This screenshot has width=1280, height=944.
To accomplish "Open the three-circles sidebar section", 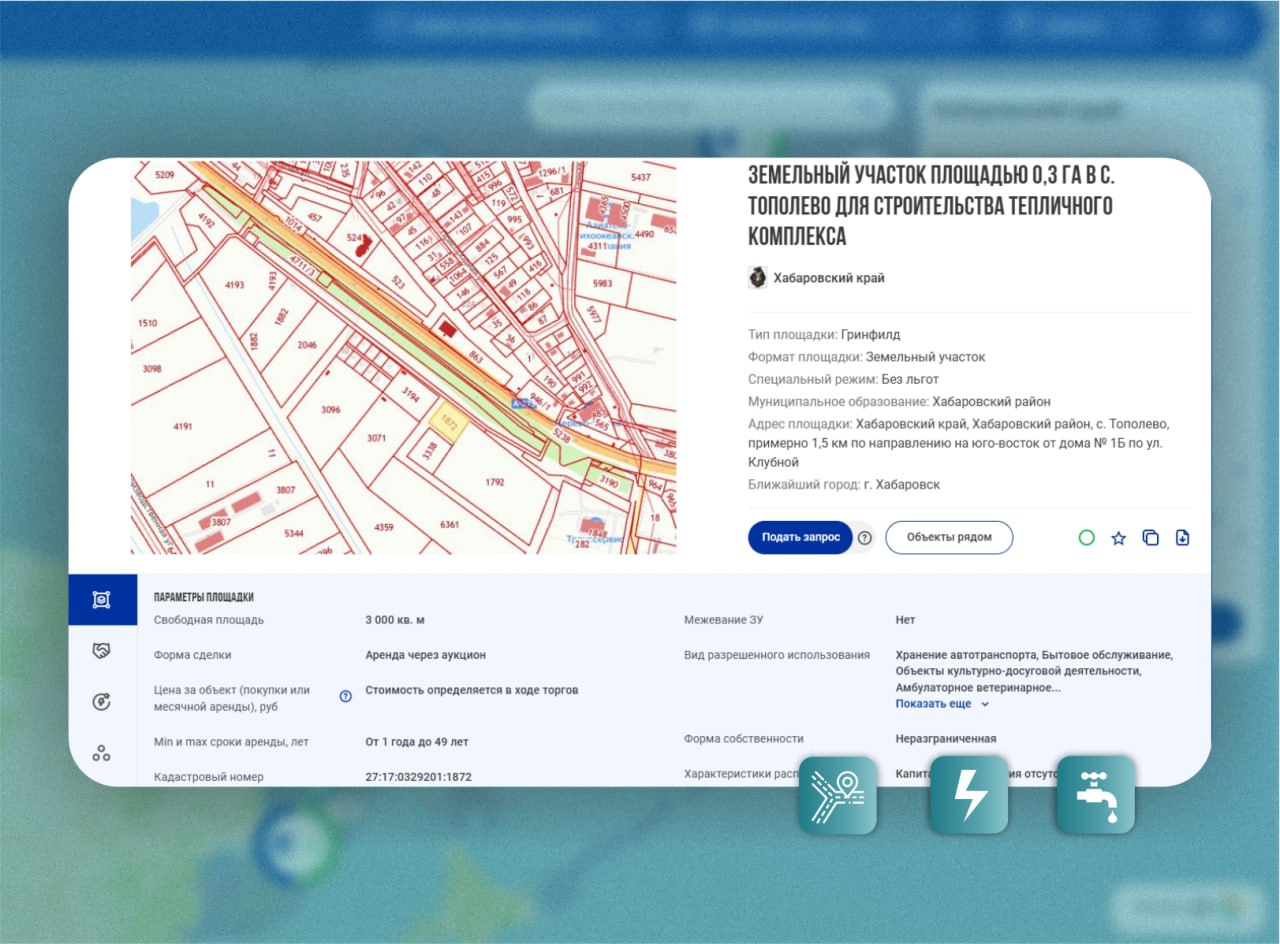I will click(x=102, y=753).
